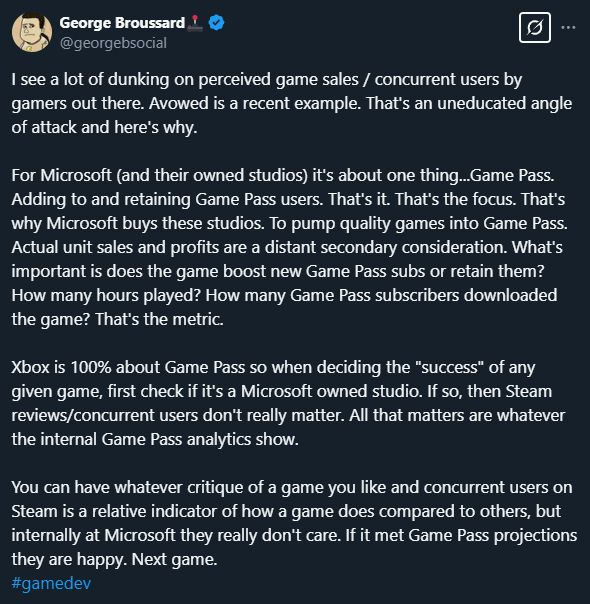Open the three-dot more options menu

coord(568,27)
